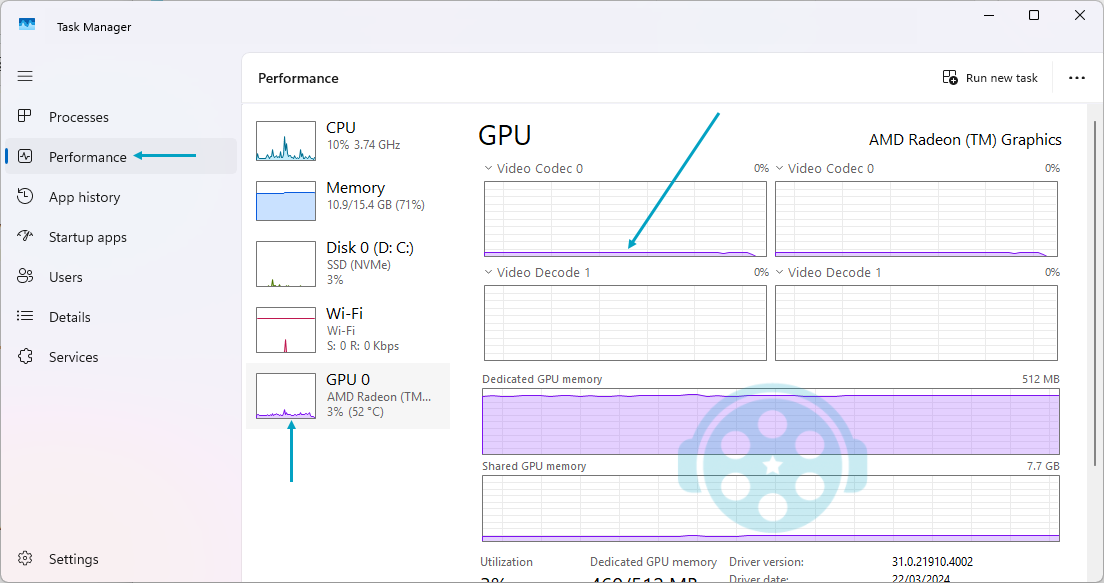This screenshot has width=1104, height=583.
Task: Open the hamburger navigation menu
Action: 25,76
